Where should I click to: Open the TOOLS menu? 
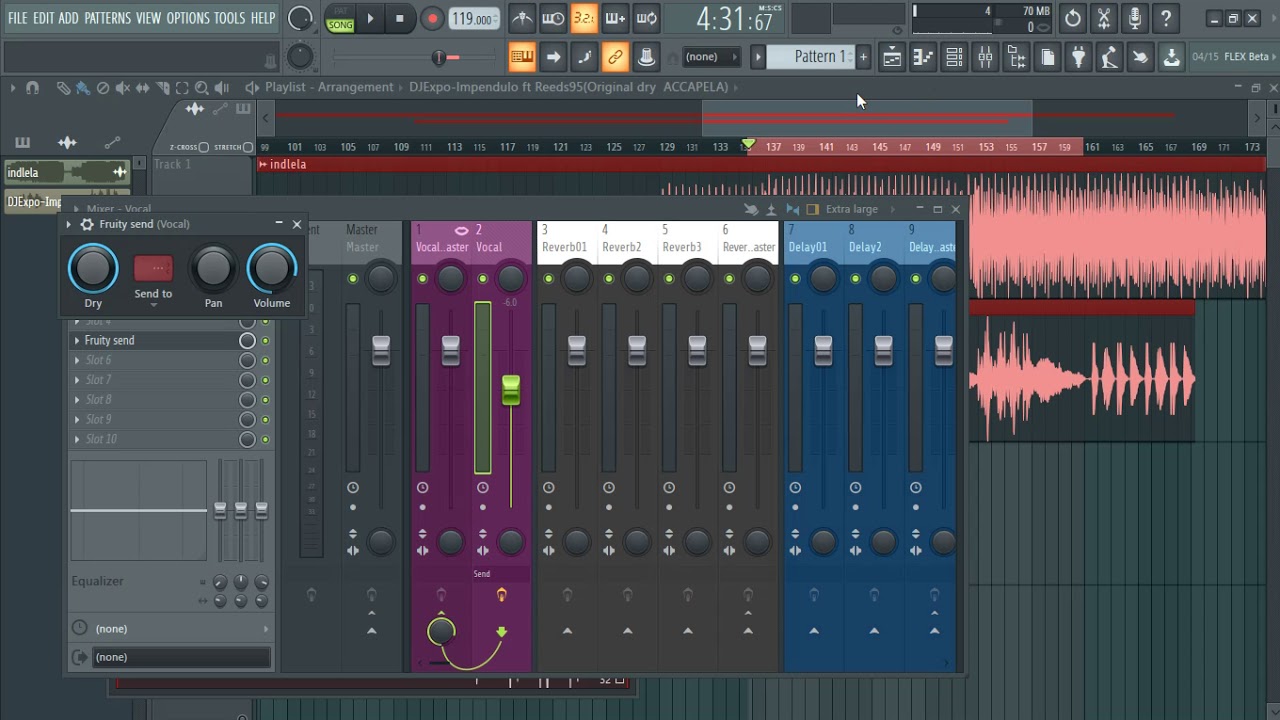pos(229,18)
